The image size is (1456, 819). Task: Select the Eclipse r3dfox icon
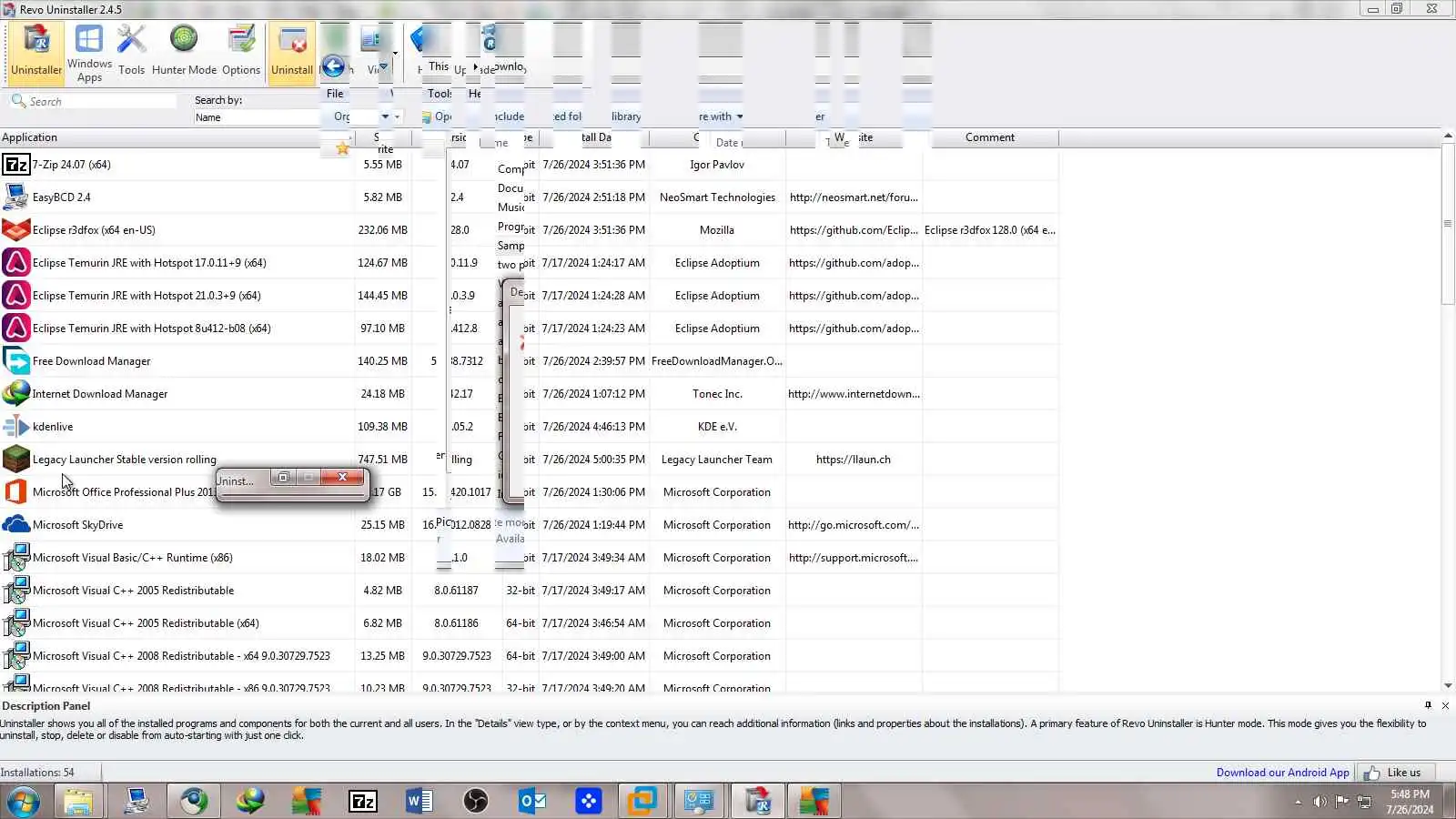point(16,230)
